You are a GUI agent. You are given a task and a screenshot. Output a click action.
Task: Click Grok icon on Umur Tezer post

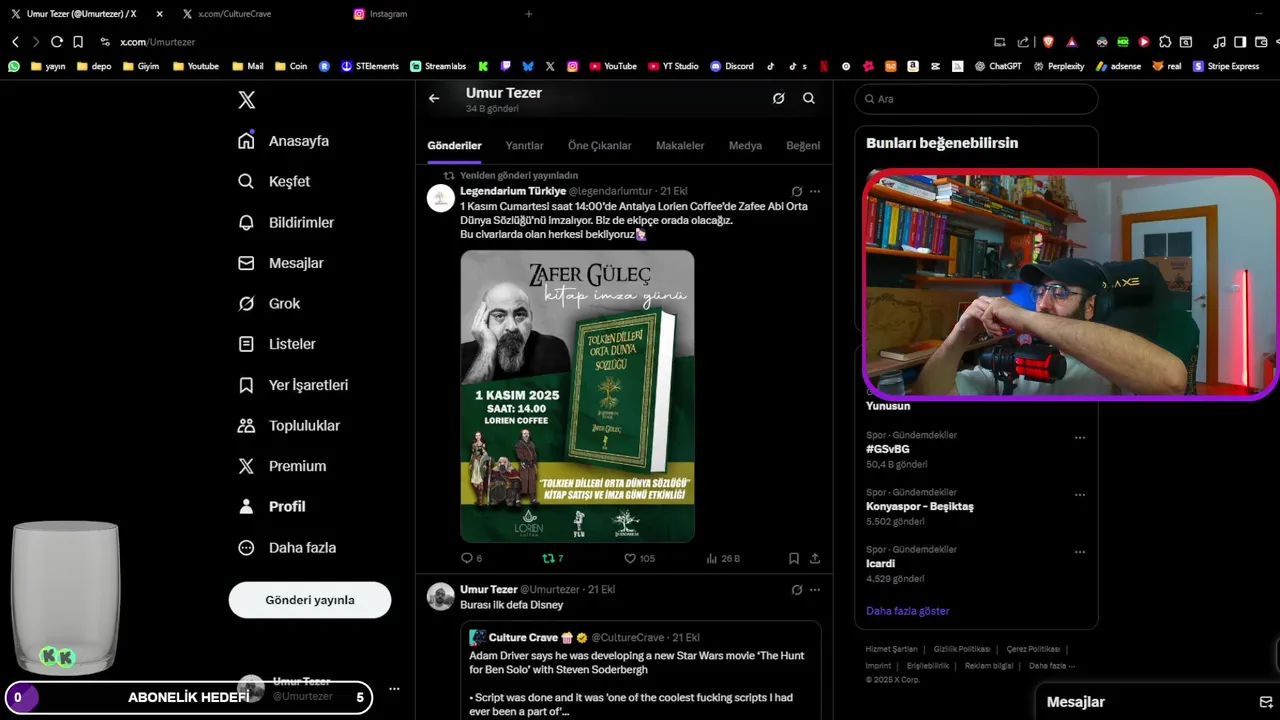(x=797, y=590)
